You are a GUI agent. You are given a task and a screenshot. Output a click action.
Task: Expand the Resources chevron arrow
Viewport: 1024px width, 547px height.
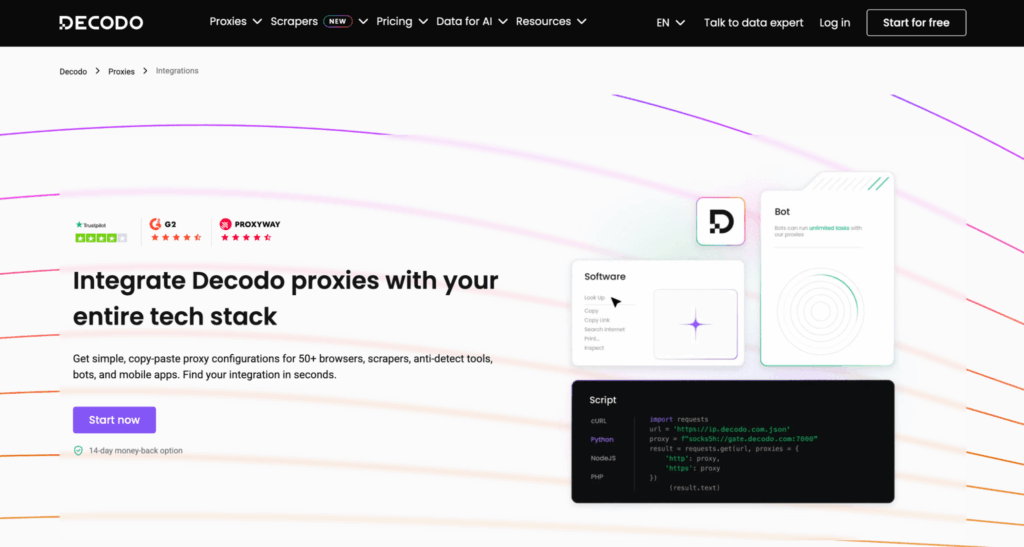pyautogui.click(x=582, y=22)
